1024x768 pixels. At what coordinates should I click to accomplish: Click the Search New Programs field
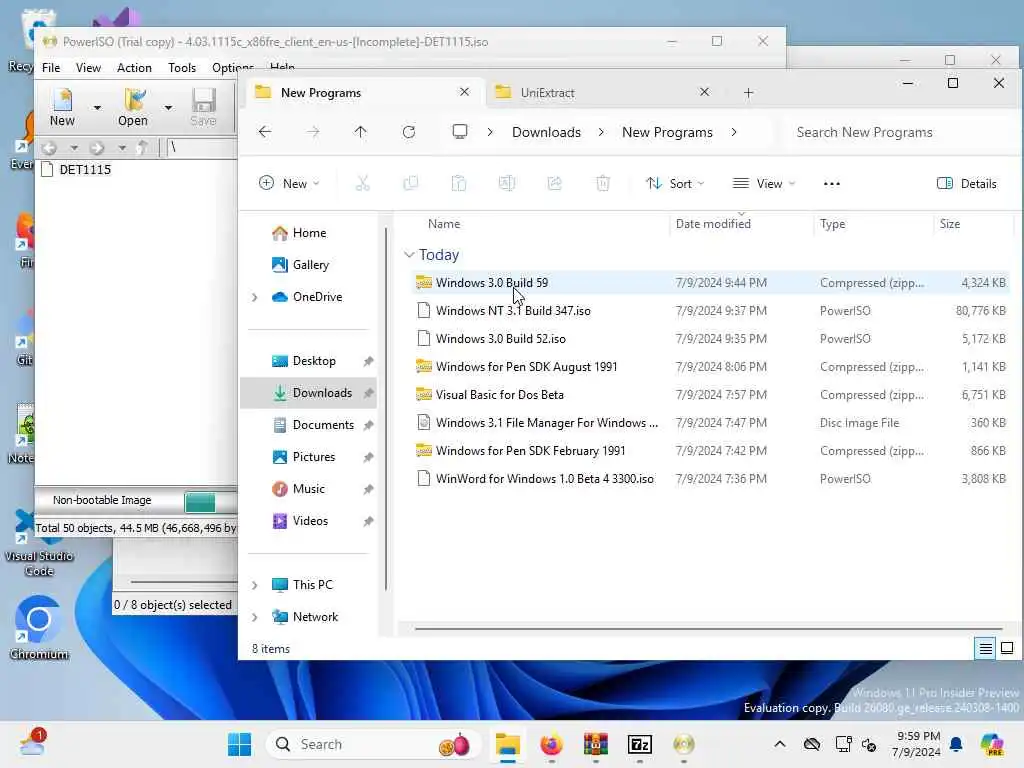pyautogui.click(x=901, y=132)
